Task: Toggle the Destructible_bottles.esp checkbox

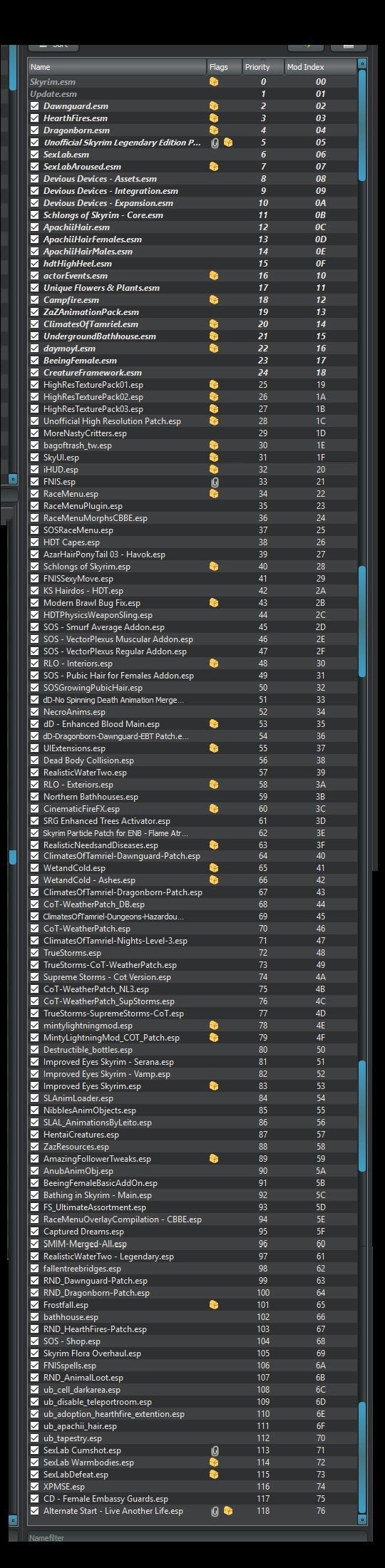Action: tap(35, 1050)
